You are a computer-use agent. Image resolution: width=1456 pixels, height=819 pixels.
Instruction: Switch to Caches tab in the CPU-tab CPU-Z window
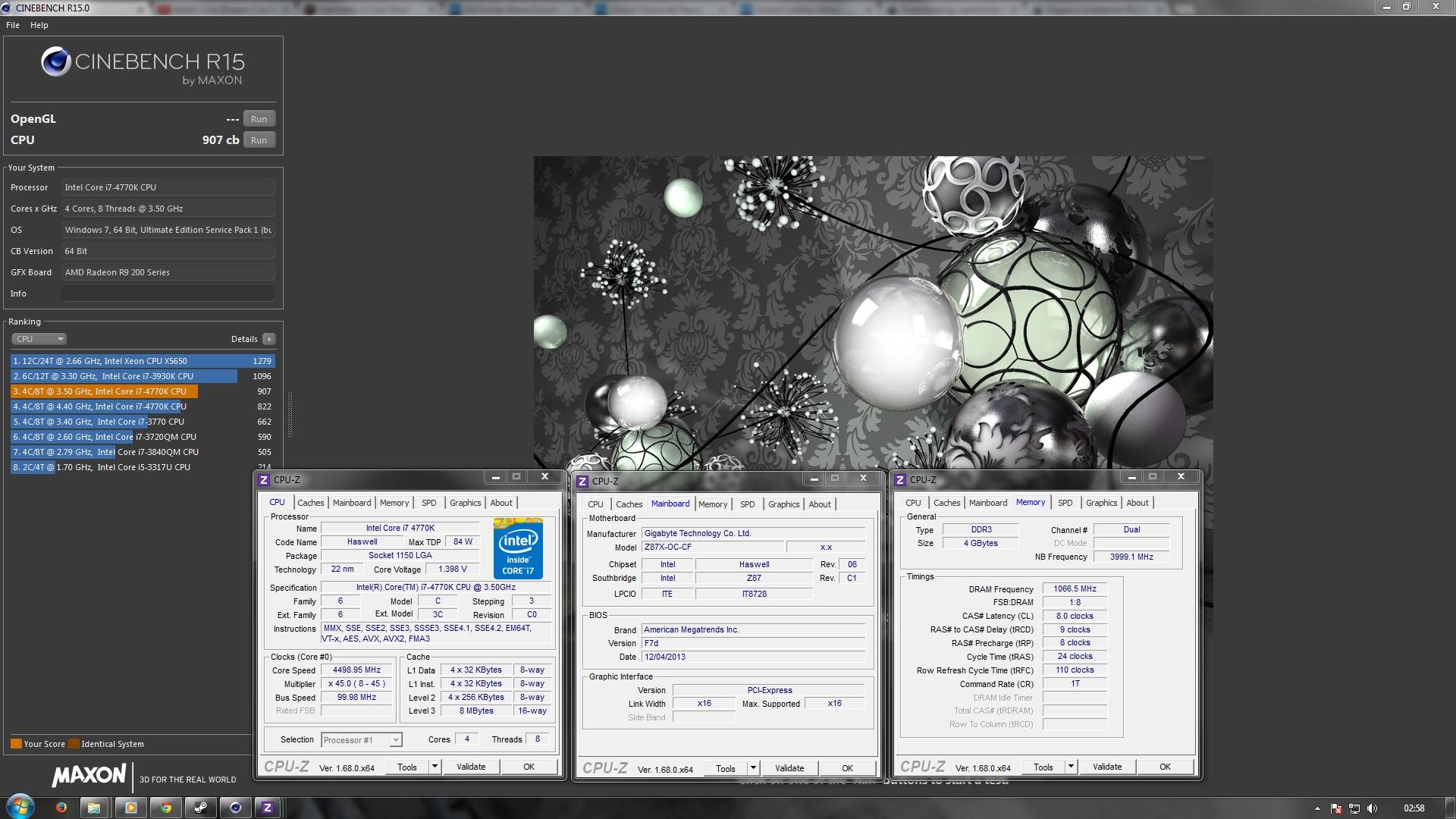311,503
